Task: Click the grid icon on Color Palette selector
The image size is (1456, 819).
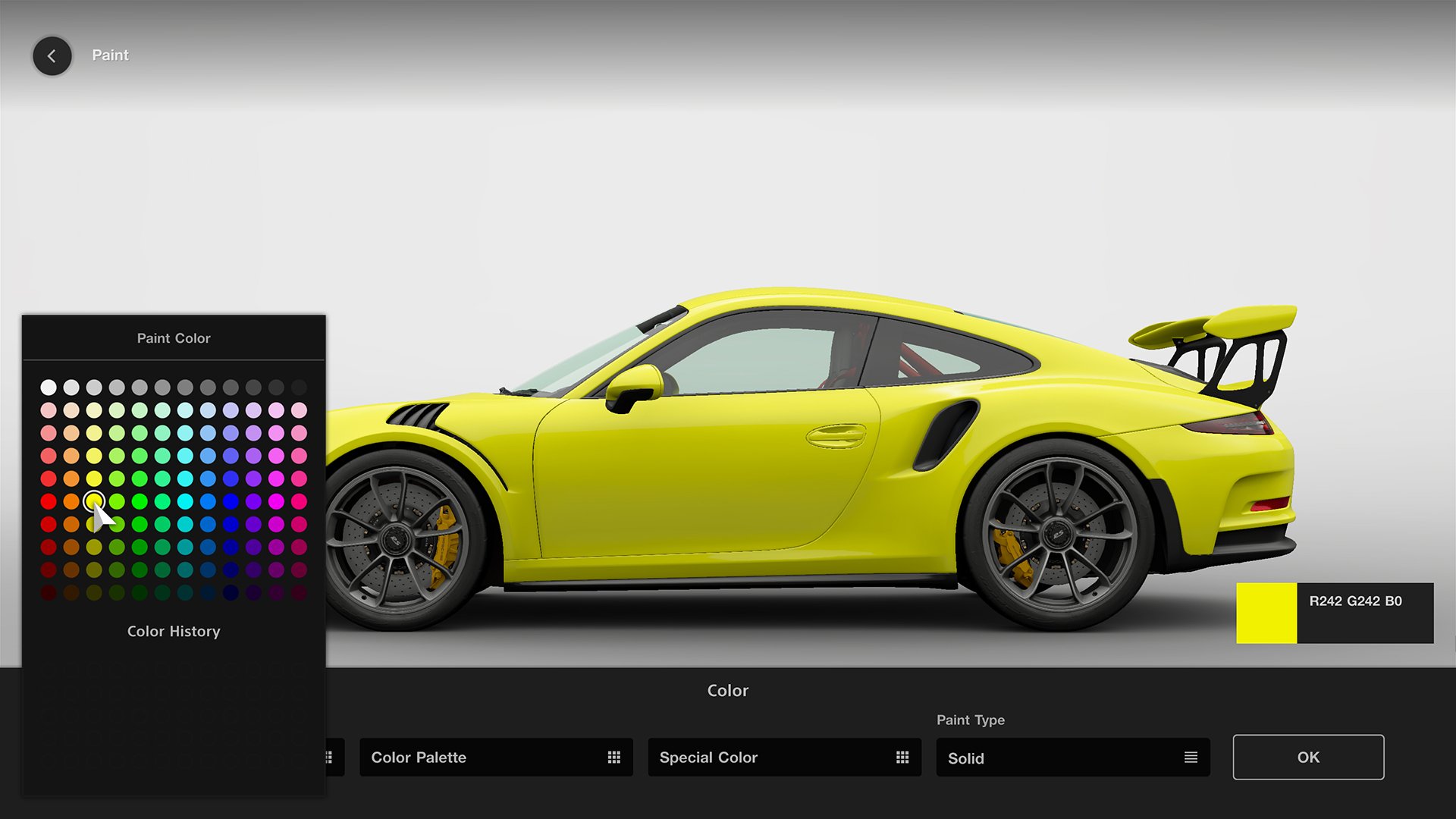Action: point(613,757)
